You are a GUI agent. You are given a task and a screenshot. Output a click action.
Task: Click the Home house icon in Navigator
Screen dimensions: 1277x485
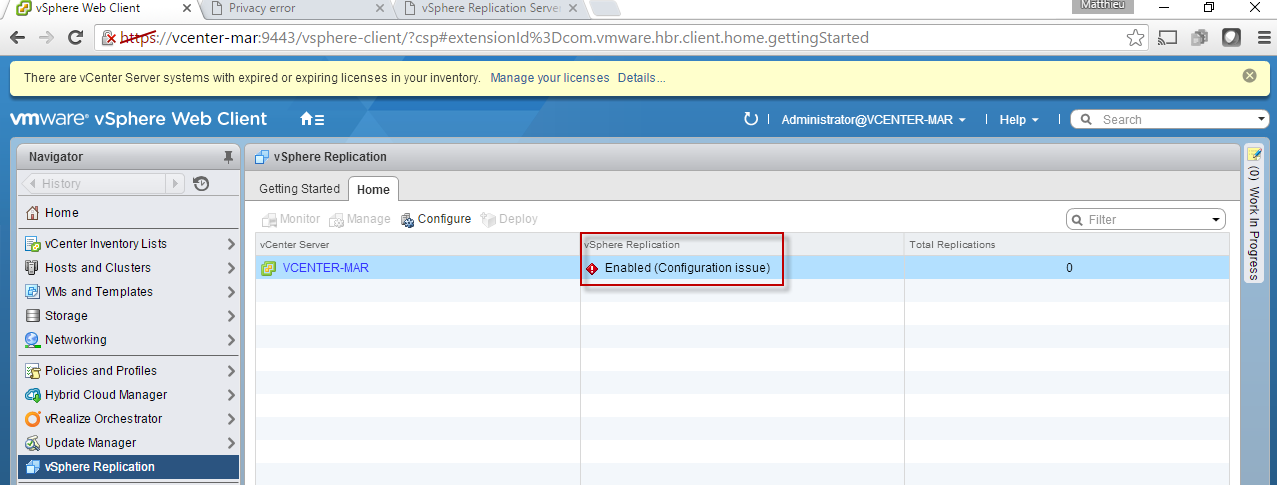[x=33, y=213]
